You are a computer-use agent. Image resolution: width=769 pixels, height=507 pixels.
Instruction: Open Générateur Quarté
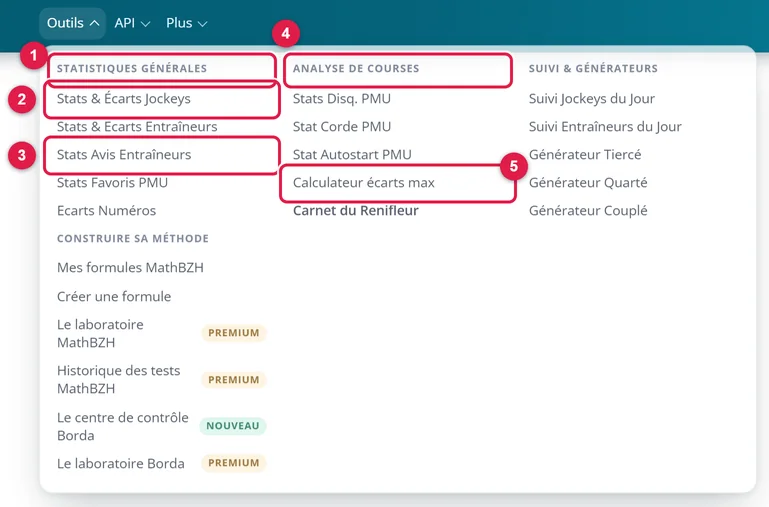point(588,182)
